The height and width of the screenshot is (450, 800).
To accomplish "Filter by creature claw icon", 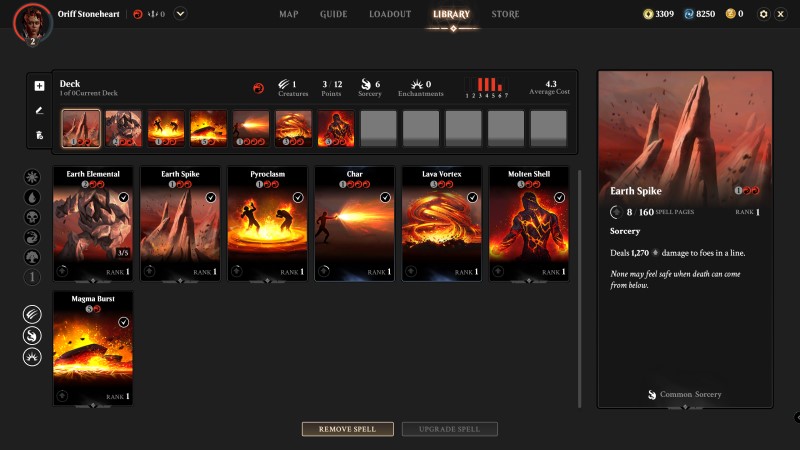I will [x=32, y=314].
